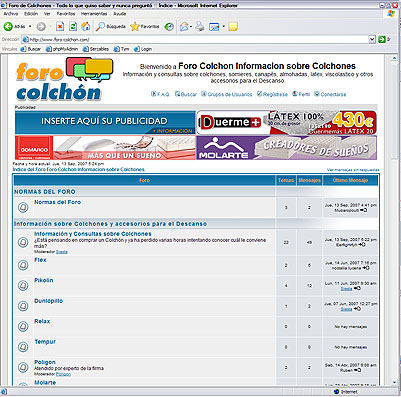
Task: Open the Edit button dropdown arrow
Action: point(223,27)
